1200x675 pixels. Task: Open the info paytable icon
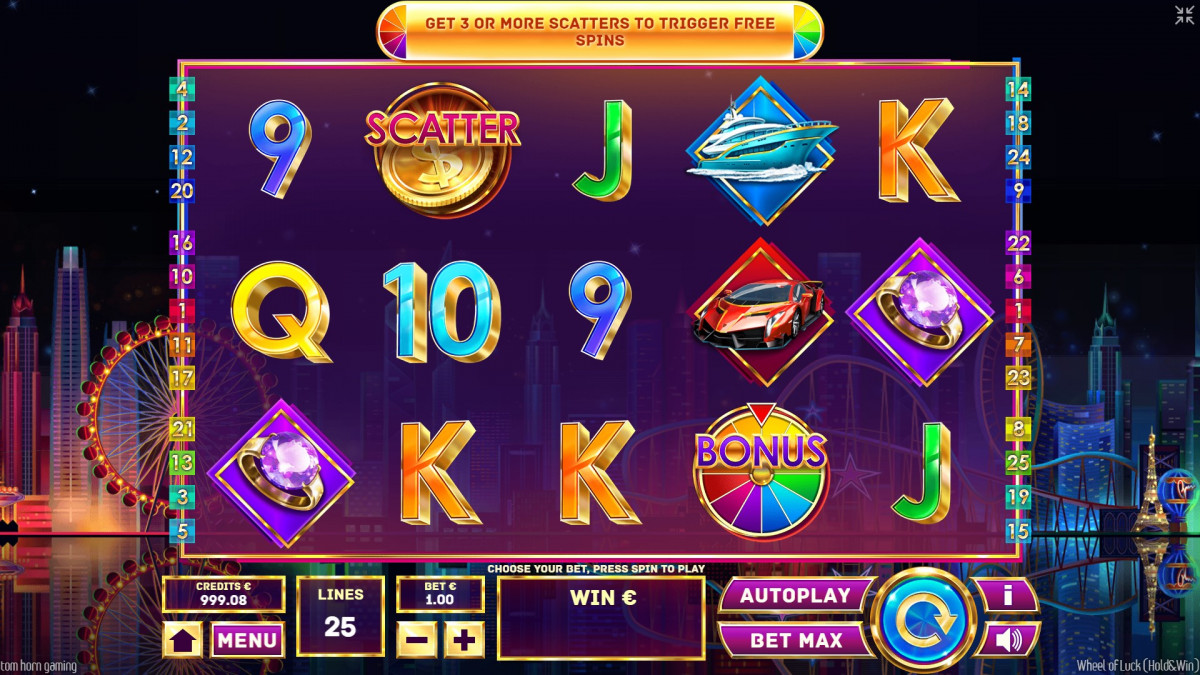coord(1007,595)
